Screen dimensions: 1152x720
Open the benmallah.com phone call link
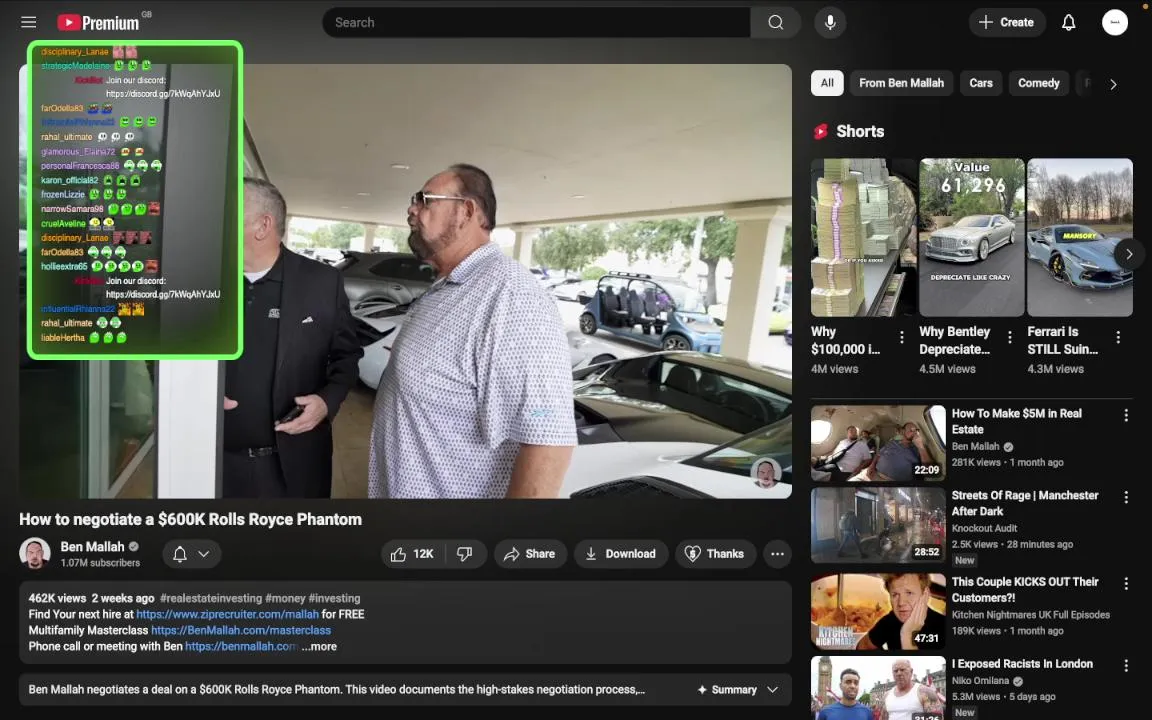(241, 647)
